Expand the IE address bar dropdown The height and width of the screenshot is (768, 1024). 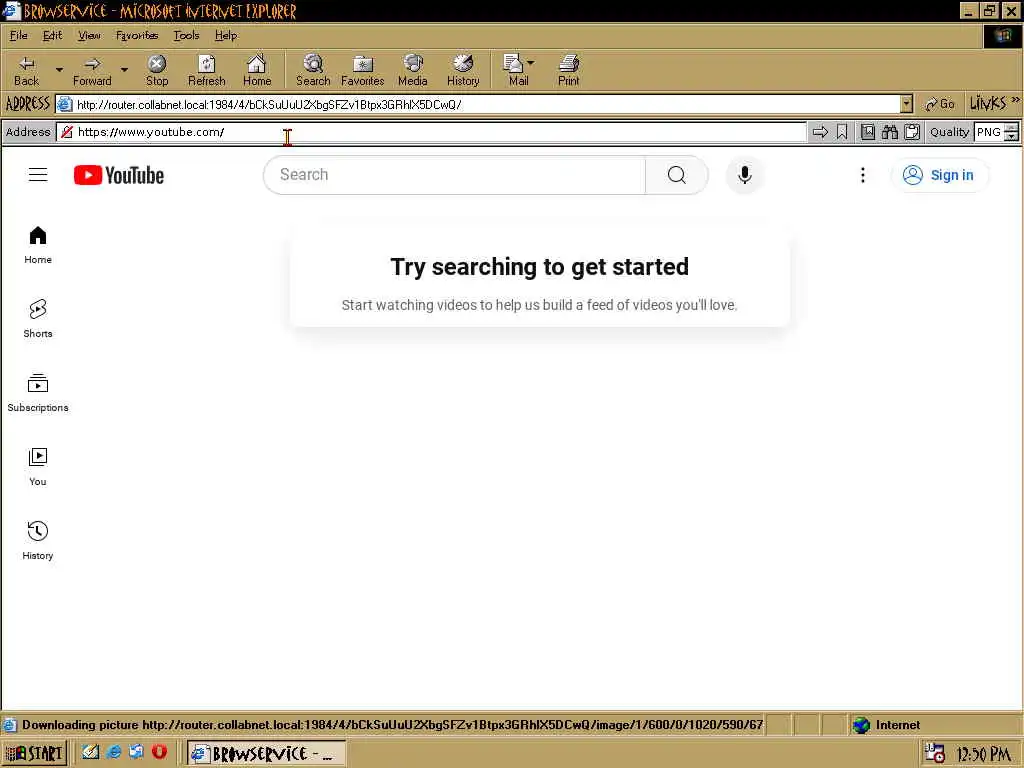click(x=906, y=104)
